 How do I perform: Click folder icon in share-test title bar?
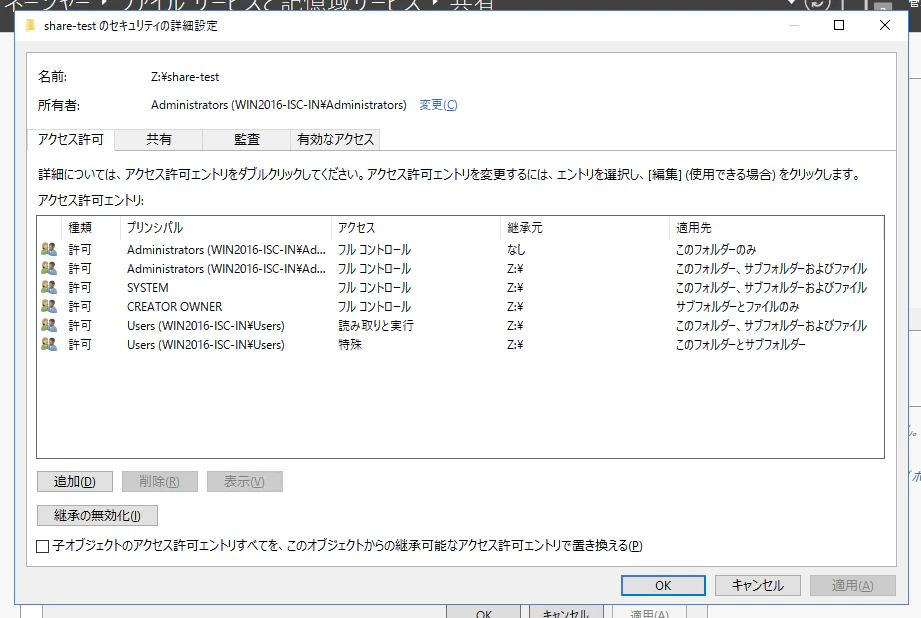31,25
